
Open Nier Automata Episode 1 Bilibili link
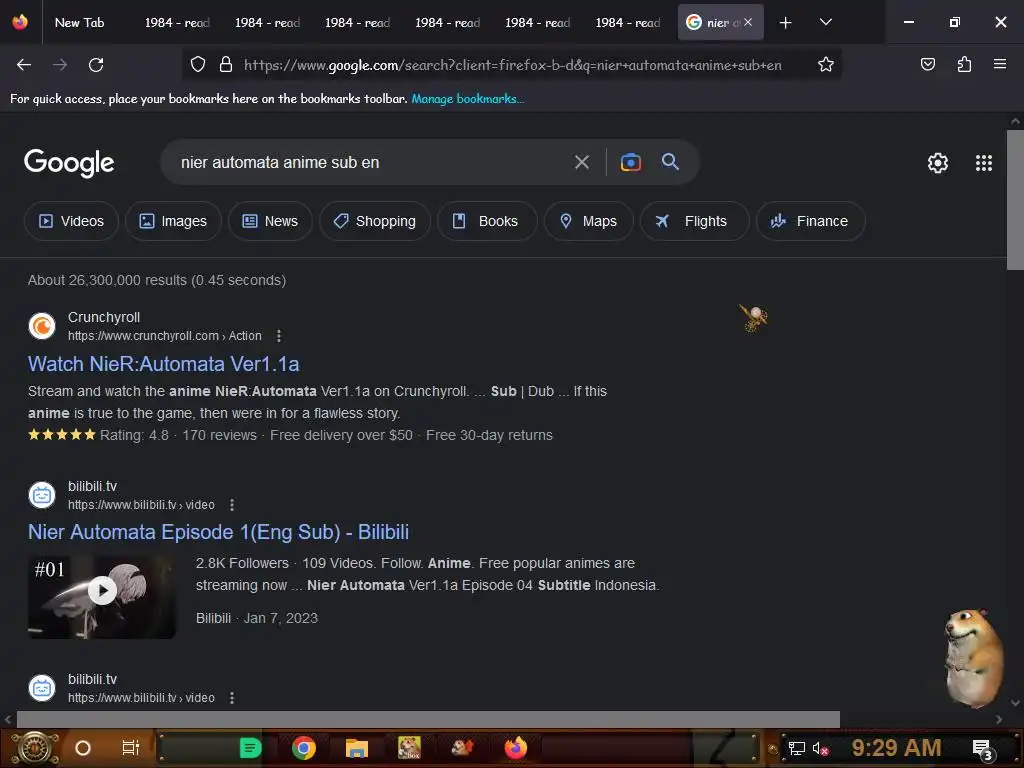click(x=218, y=532)
